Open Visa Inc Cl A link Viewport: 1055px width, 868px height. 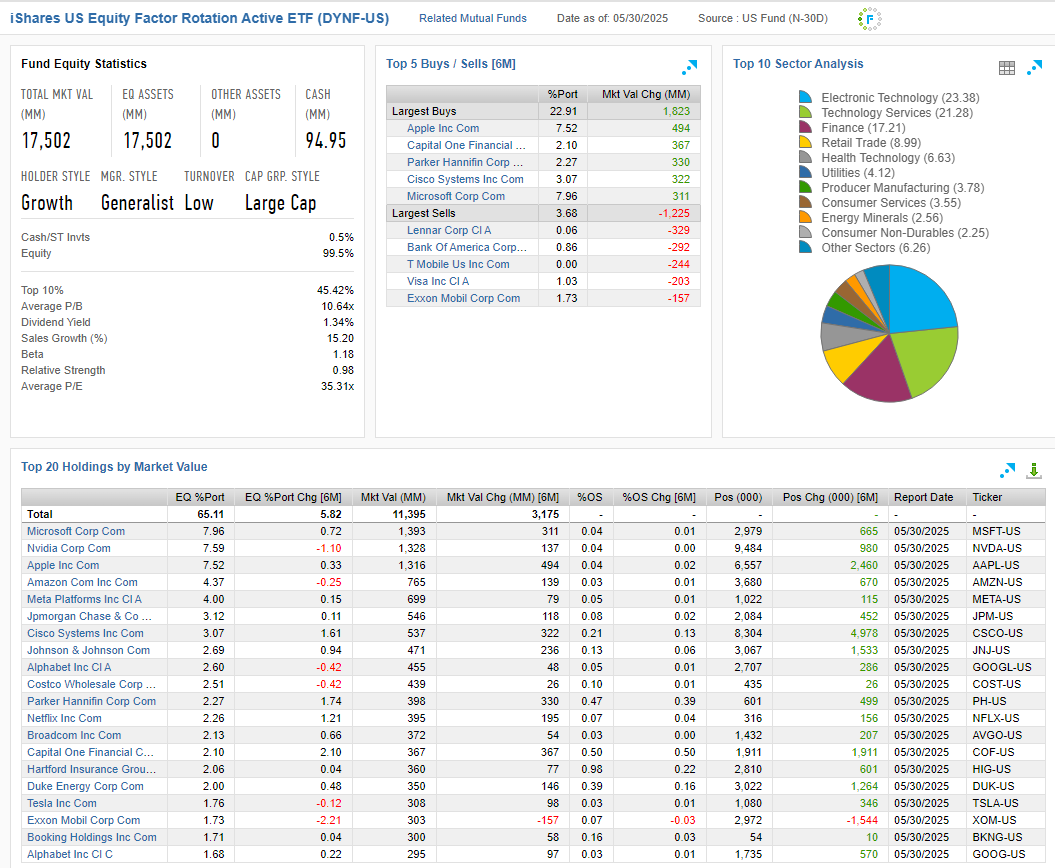pyautogui.click(x=438, y=281)
